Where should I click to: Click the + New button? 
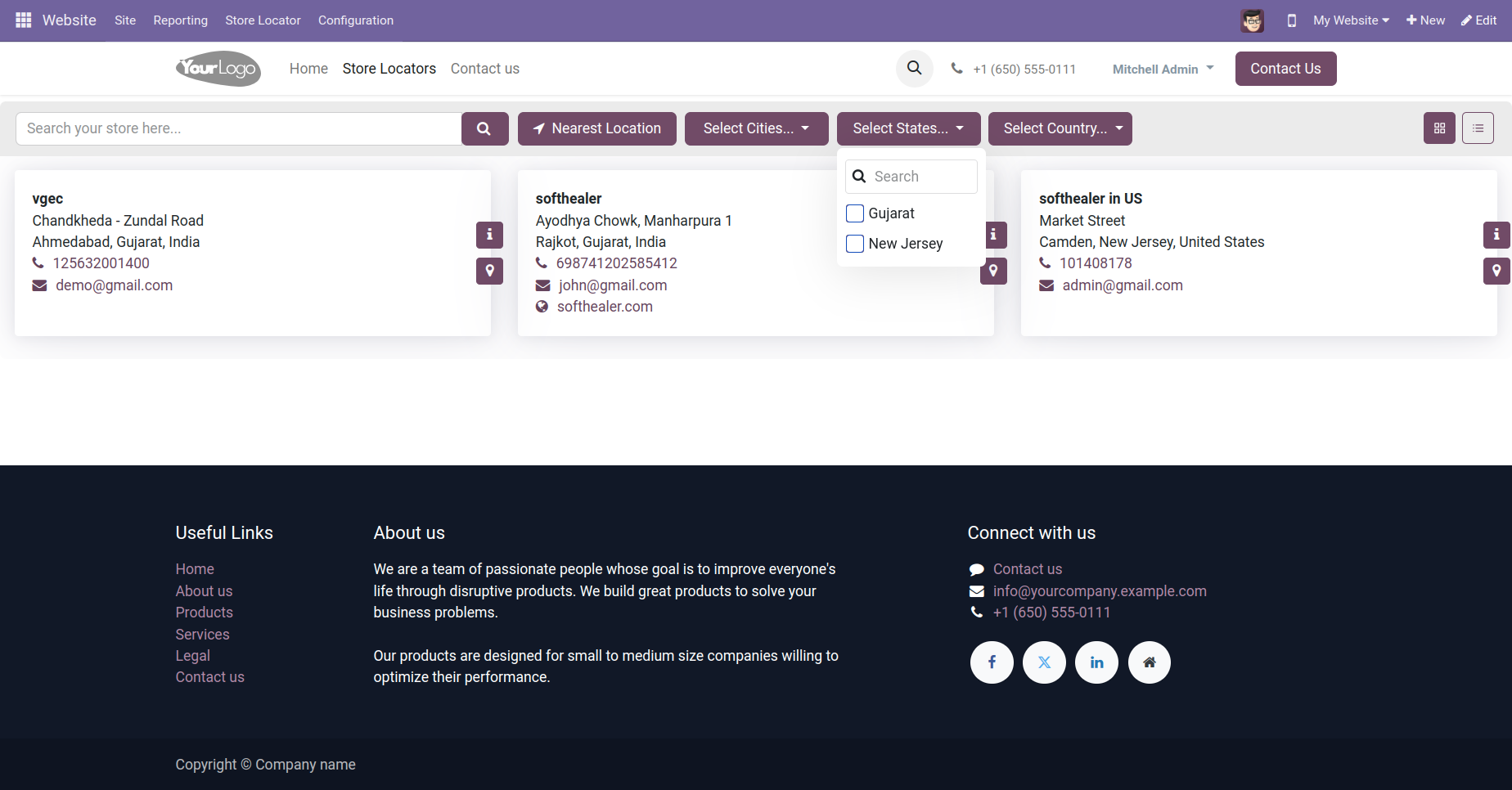1425,20
